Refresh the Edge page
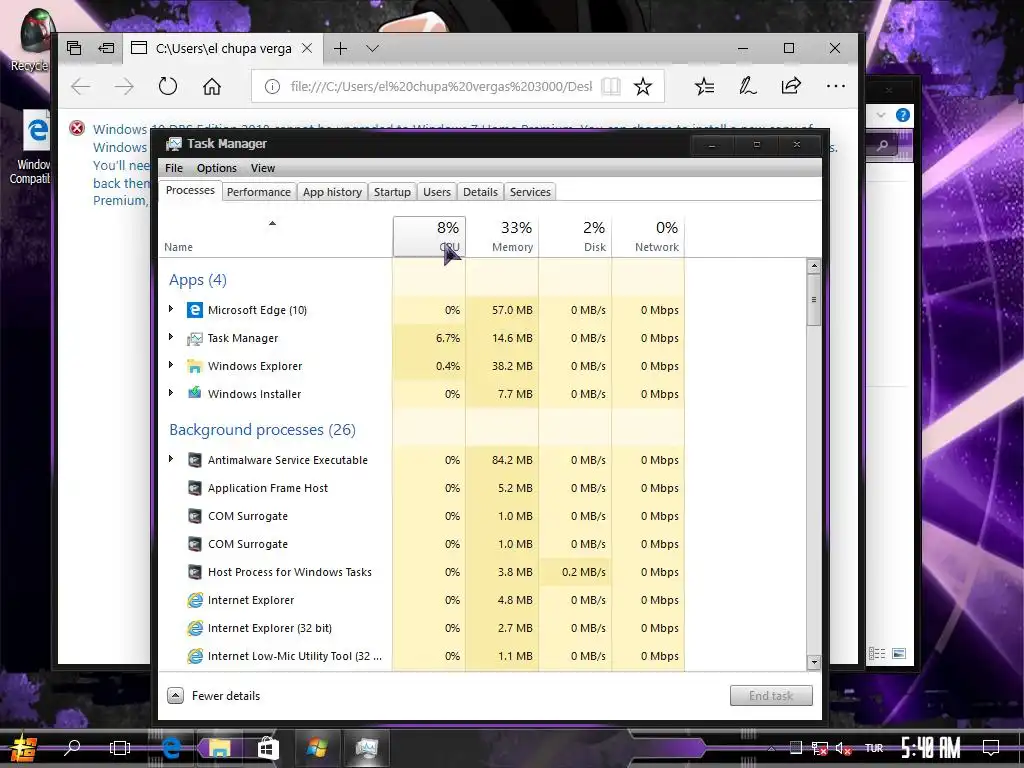Image resolution: width=1024 pixels, height=768 pixels. pos(168,86)
